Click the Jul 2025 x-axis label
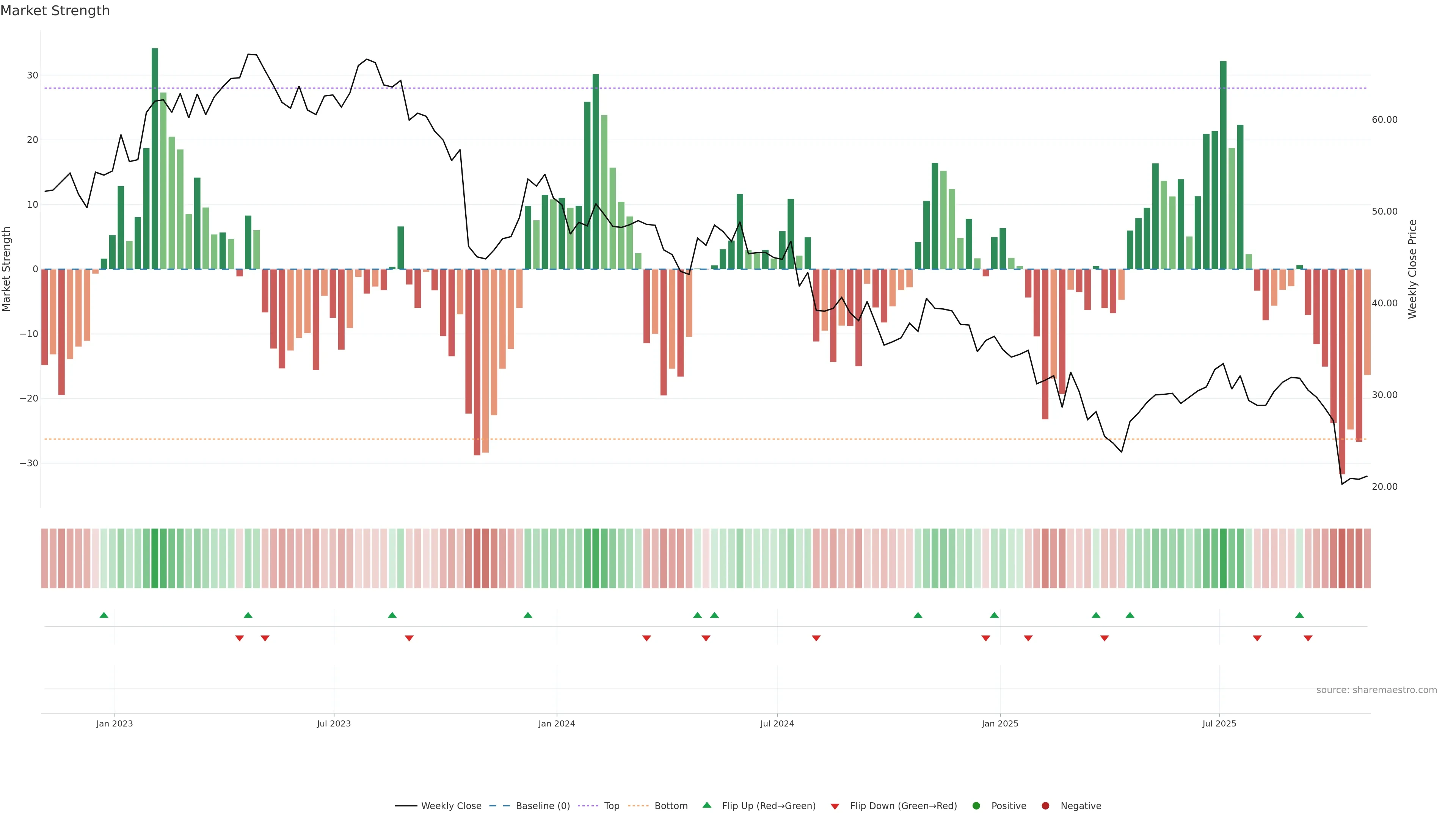The width and height of the screenshot is (1456, 819). (1219, 723)
